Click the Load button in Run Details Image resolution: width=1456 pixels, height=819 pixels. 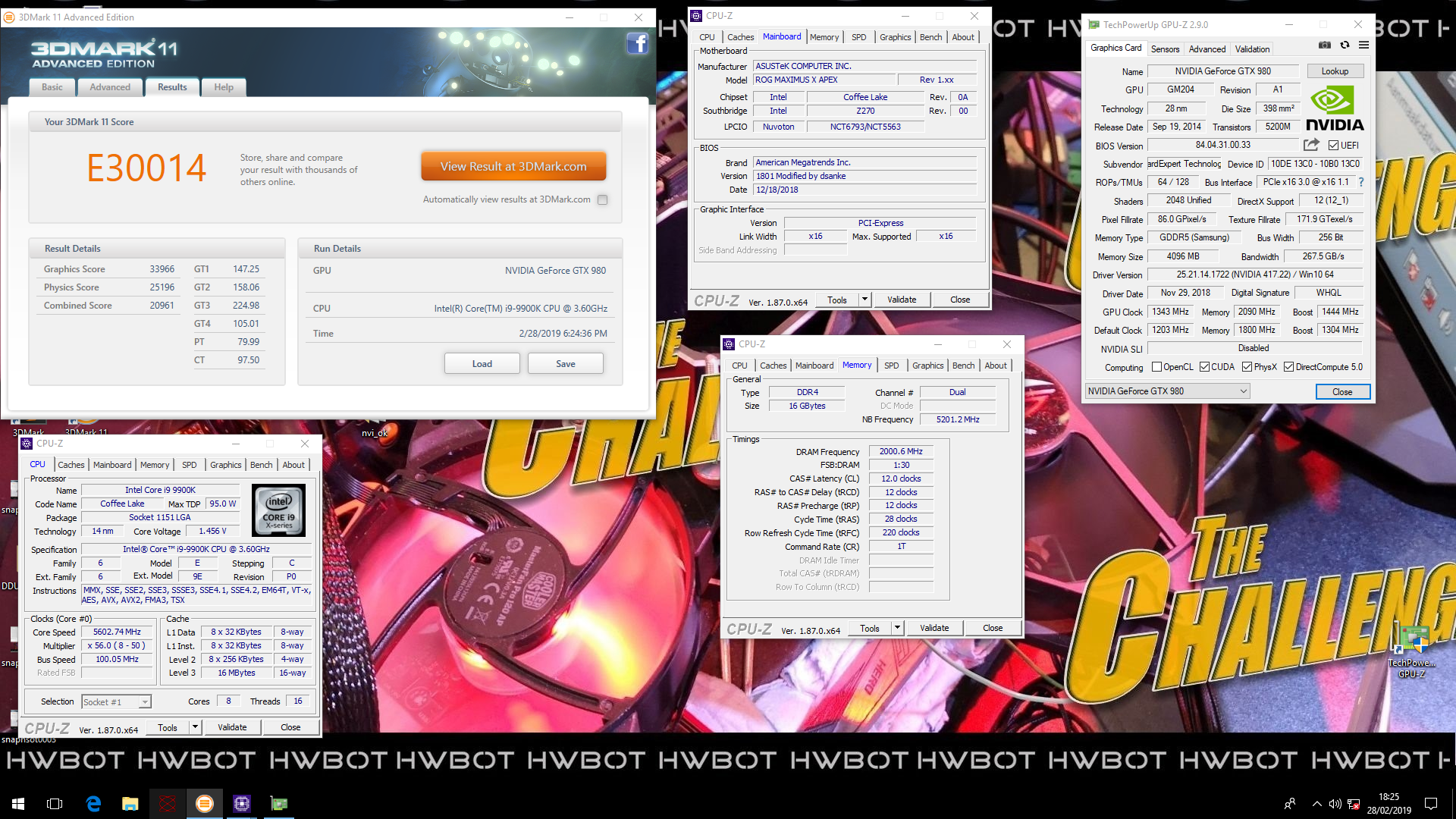(x=482, y=364)
